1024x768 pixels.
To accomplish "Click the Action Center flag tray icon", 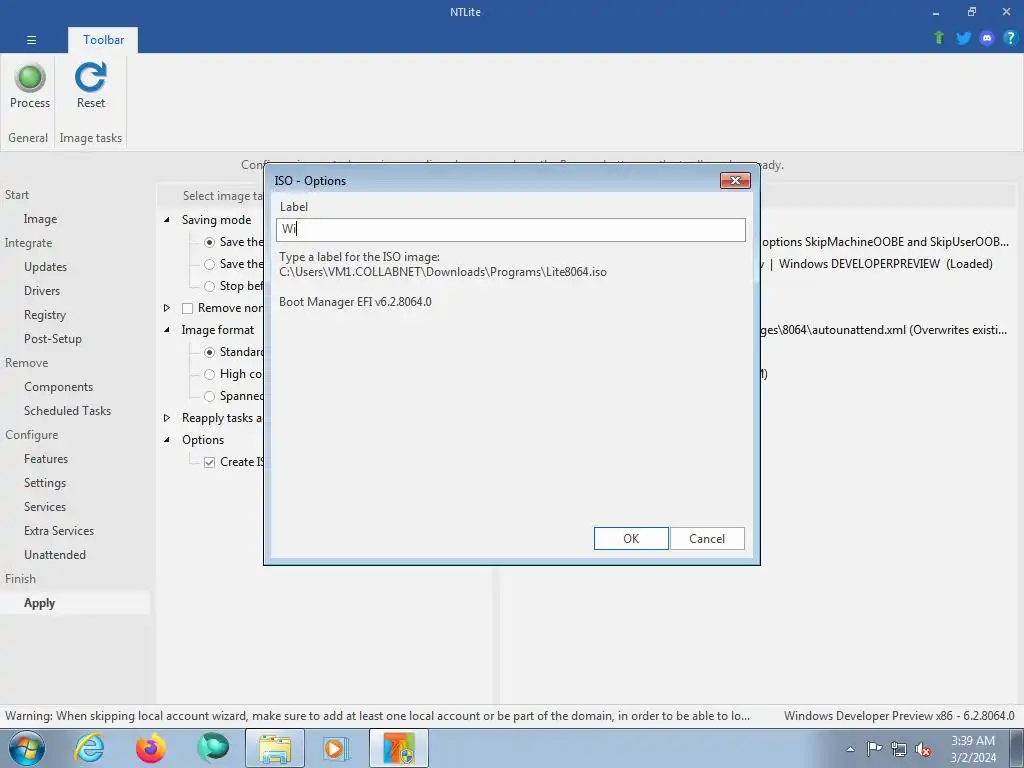I will [874, 749].
